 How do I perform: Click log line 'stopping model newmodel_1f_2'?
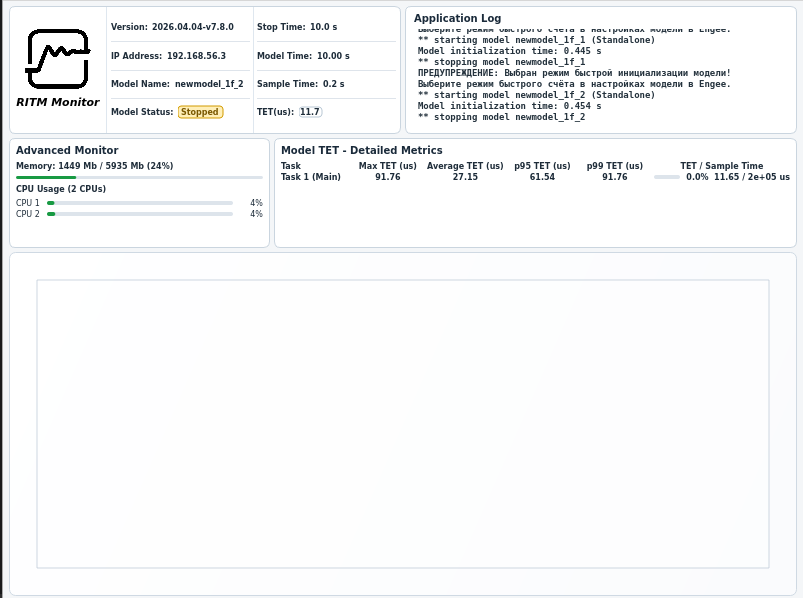501,117
